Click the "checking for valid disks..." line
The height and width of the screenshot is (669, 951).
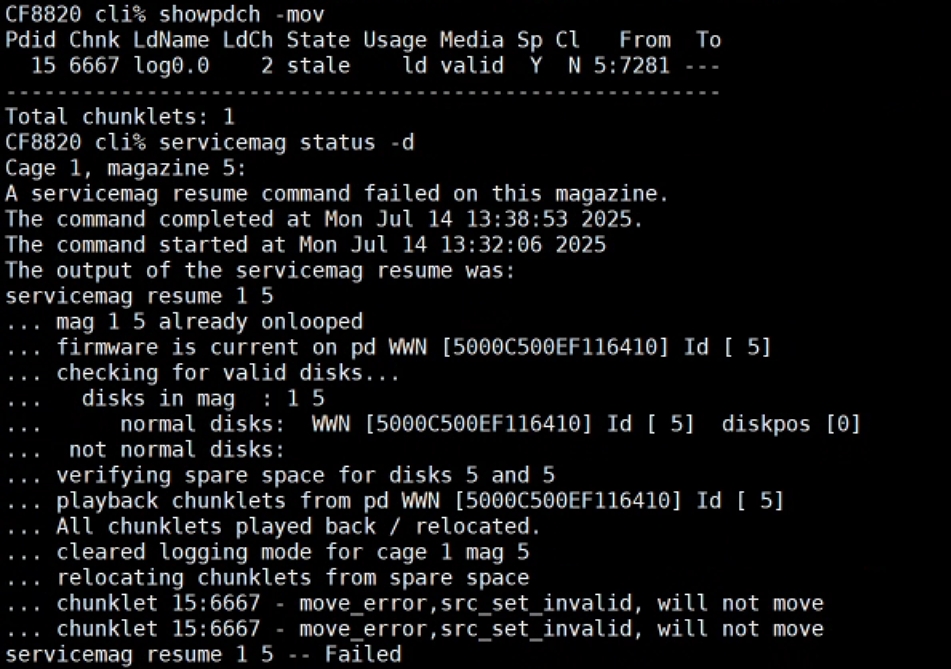(x=228, y=373)
